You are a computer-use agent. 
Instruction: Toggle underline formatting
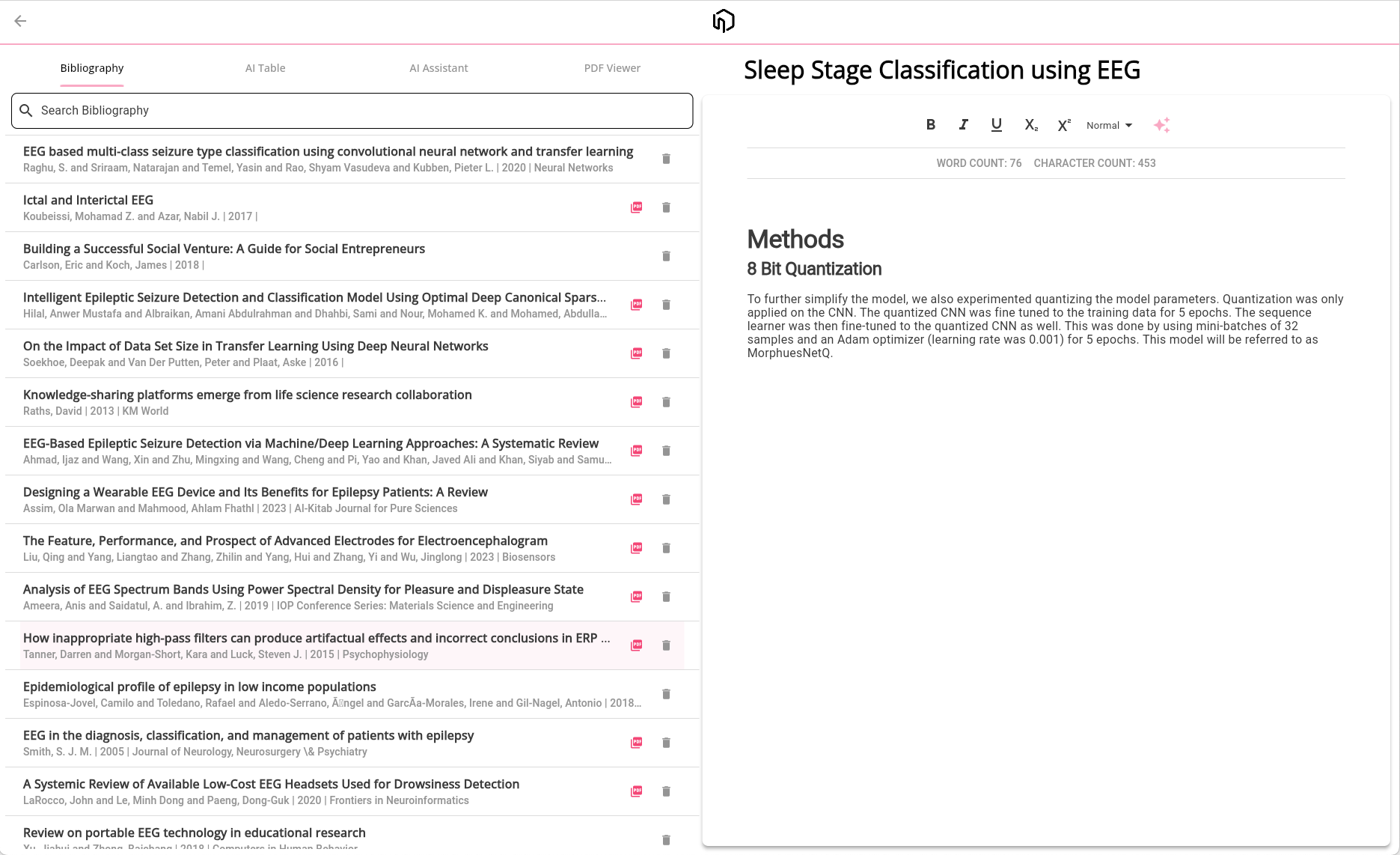coord(996,125)
